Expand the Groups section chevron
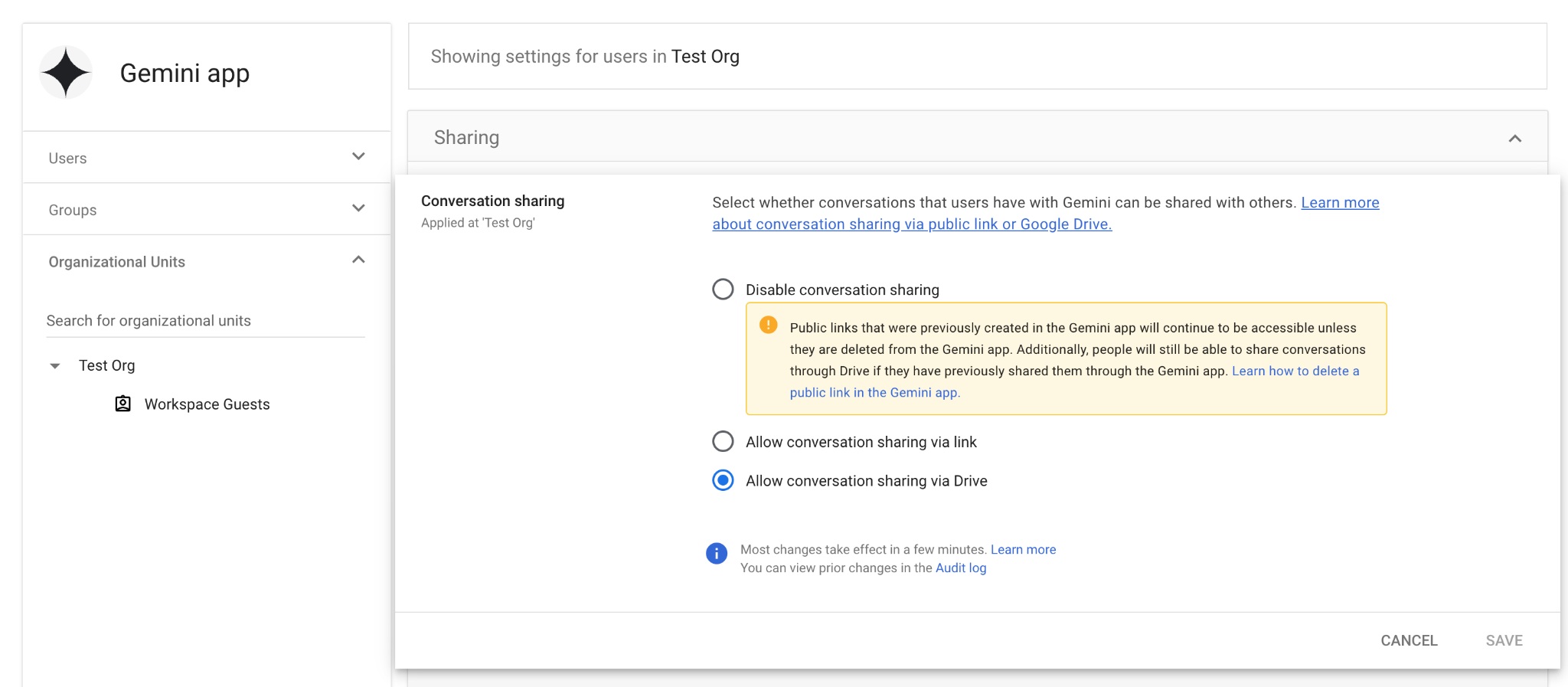 coord(358,208)
